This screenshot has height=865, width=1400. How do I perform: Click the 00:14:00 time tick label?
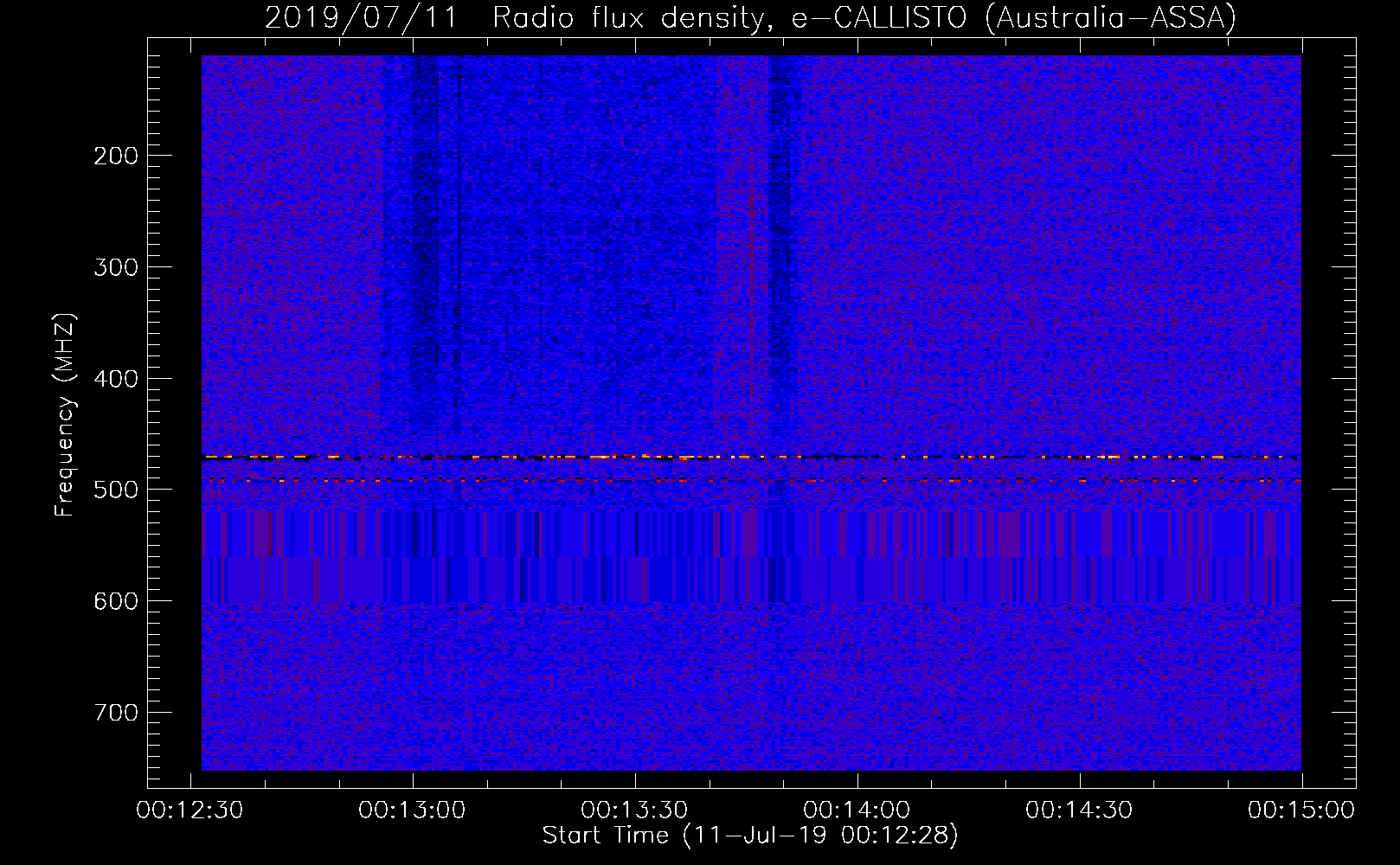(x=857, y=811)
